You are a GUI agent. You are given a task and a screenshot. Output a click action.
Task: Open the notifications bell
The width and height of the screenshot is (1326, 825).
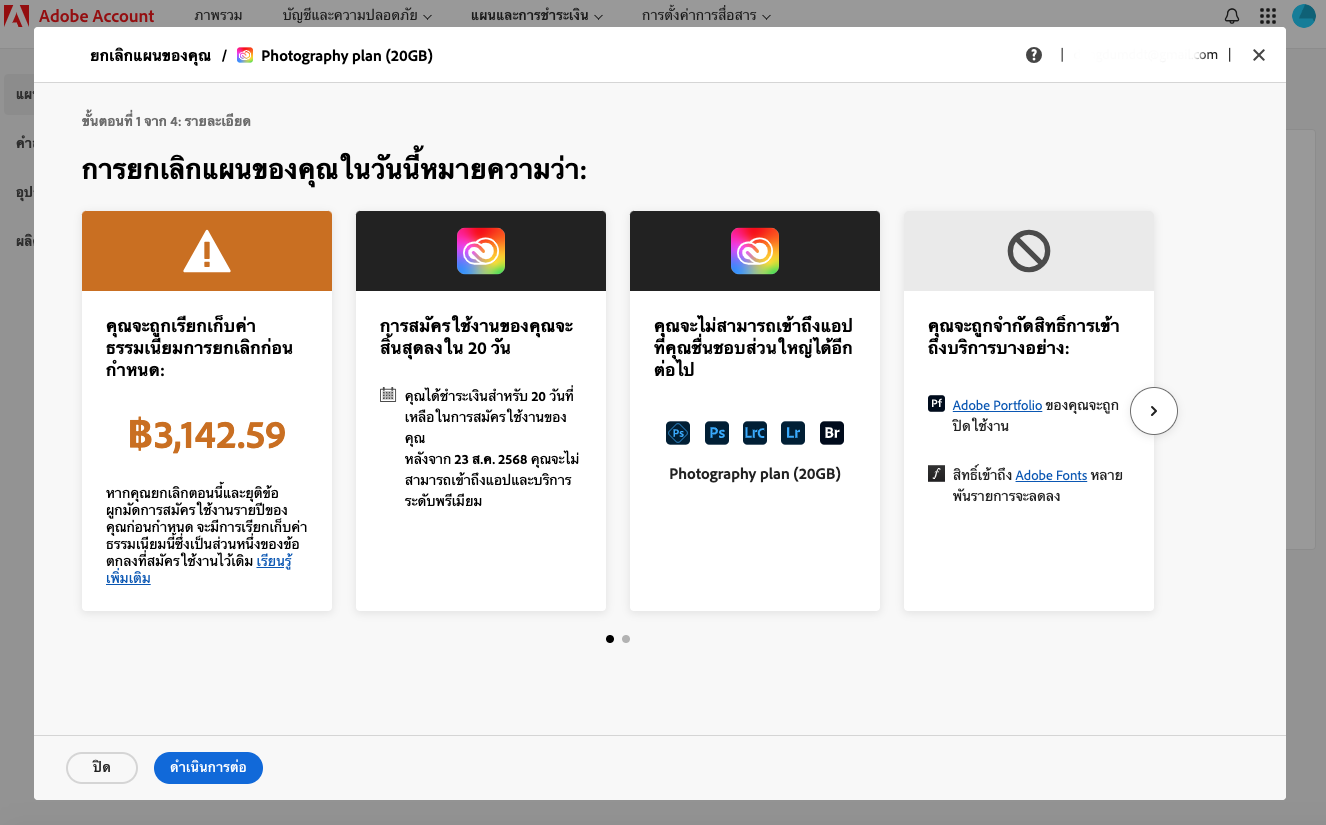coord(1232,16)
